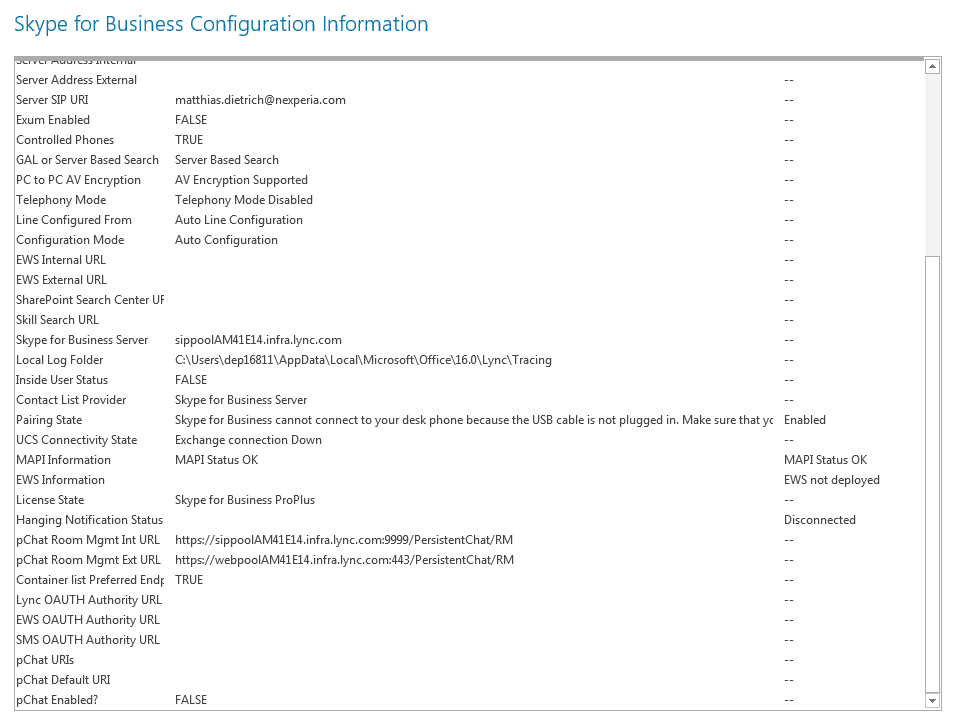Screen dimensions: 955x725
Task: Click the 'Controlled Phones' label
Action: pos(65,140)
